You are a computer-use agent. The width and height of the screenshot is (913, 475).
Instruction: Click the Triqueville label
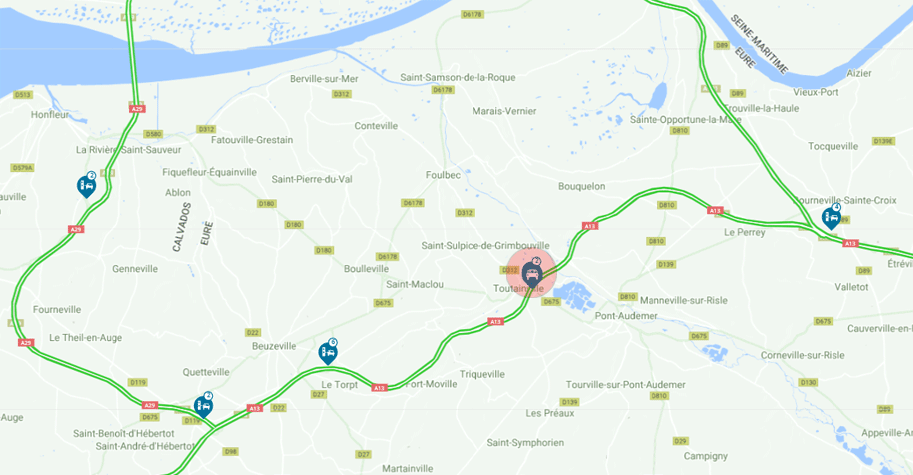[x=482, y=374]
